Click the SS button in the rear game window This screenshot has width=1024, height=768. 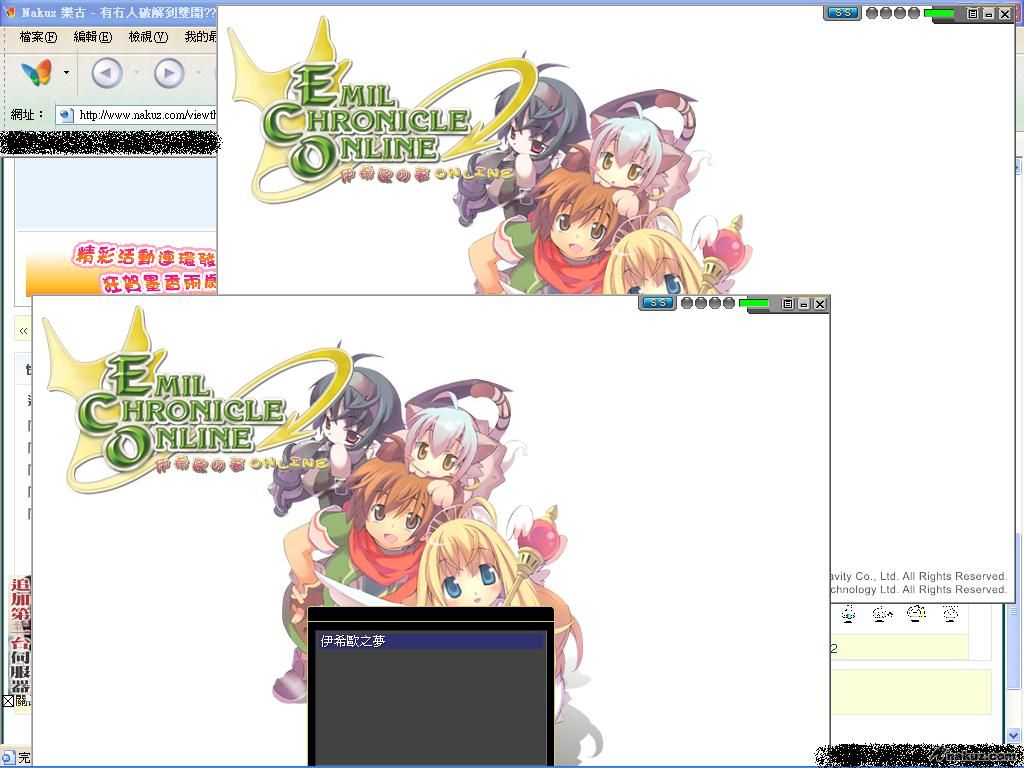(842, 13)
